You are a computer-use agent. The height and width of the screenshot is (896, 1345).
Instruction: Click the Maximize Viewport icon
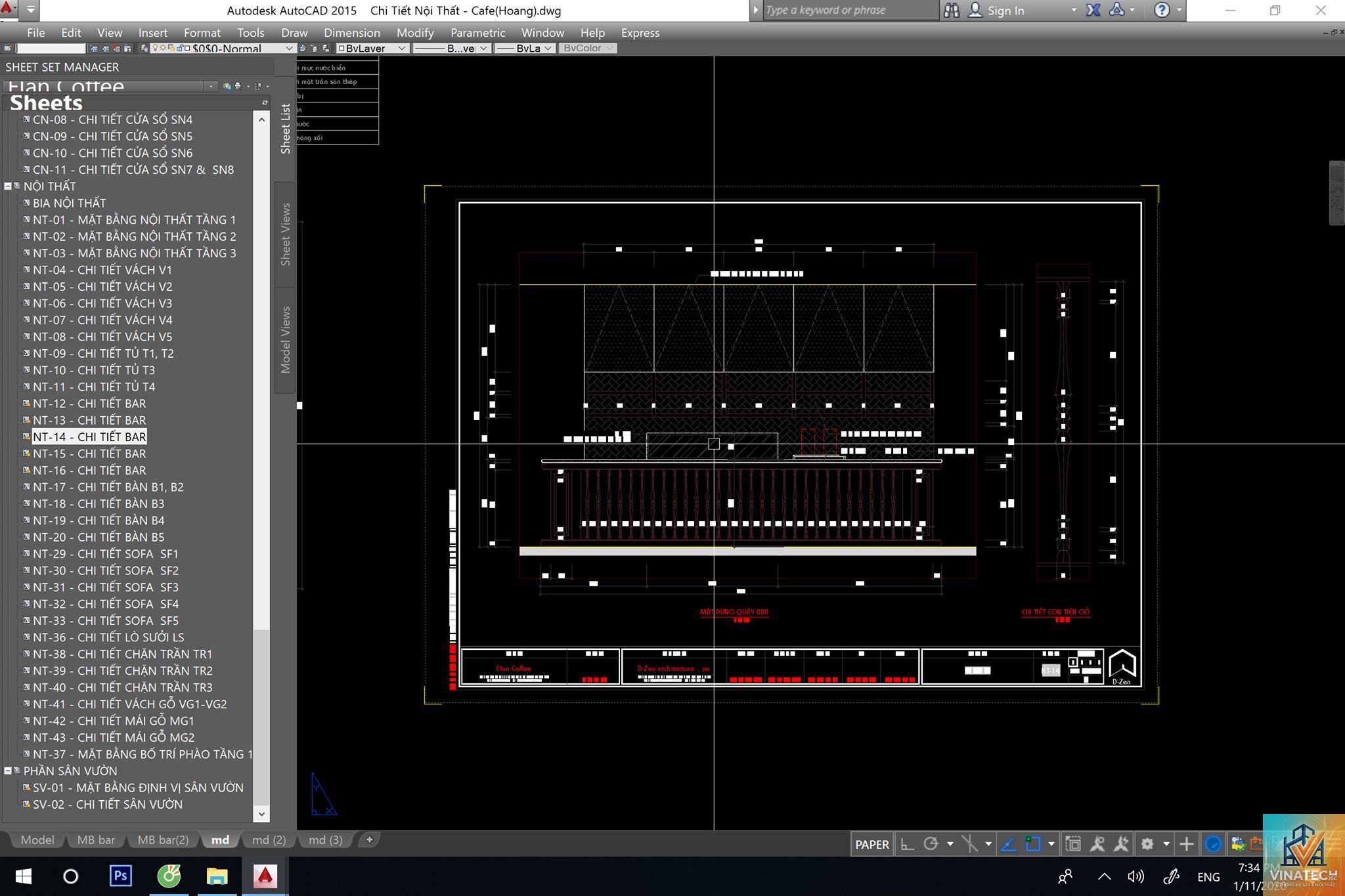tap(1073, 844)
